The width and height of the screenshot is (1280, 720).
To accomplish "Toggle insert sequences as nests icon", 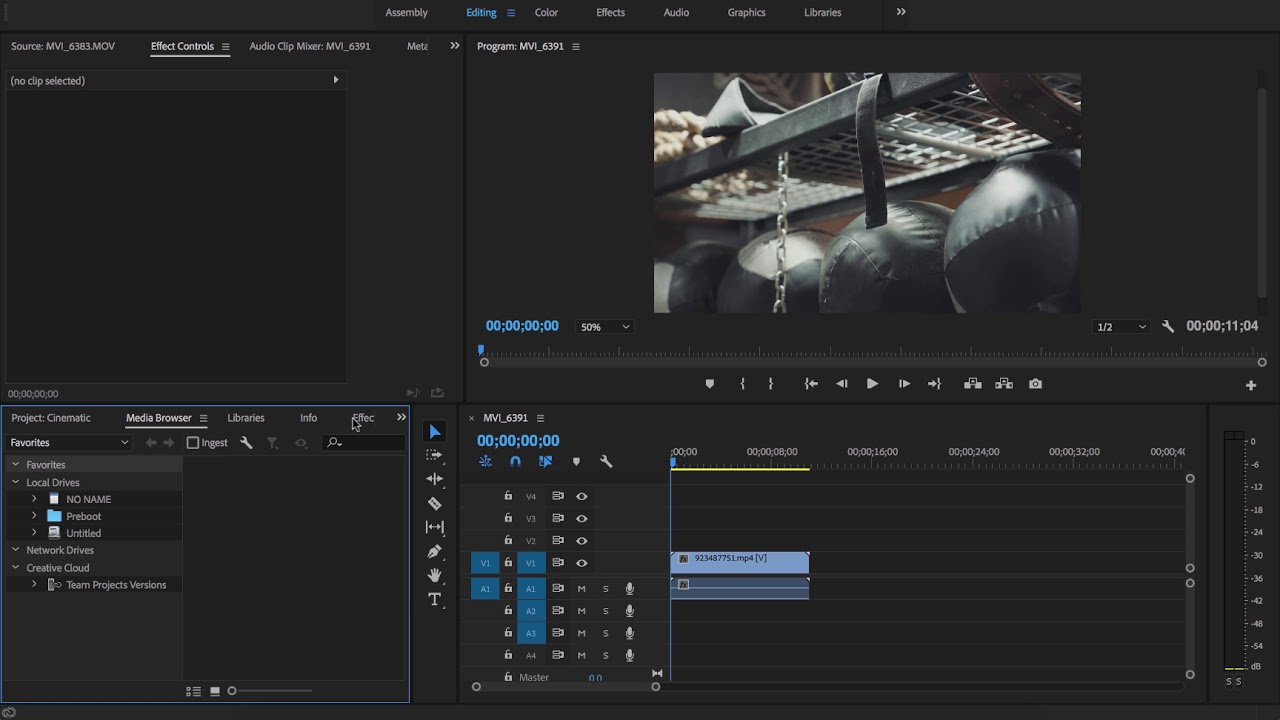I will click(485, 461).
